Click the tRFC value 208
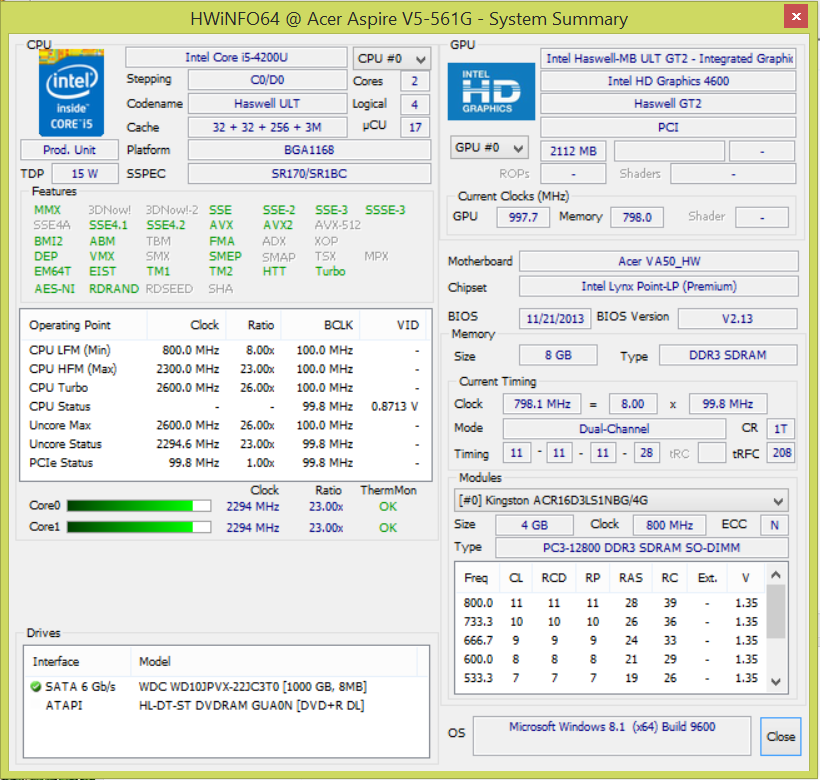This screenshot has width=820, height=780. pyautogui.click(x=781, y=453)
